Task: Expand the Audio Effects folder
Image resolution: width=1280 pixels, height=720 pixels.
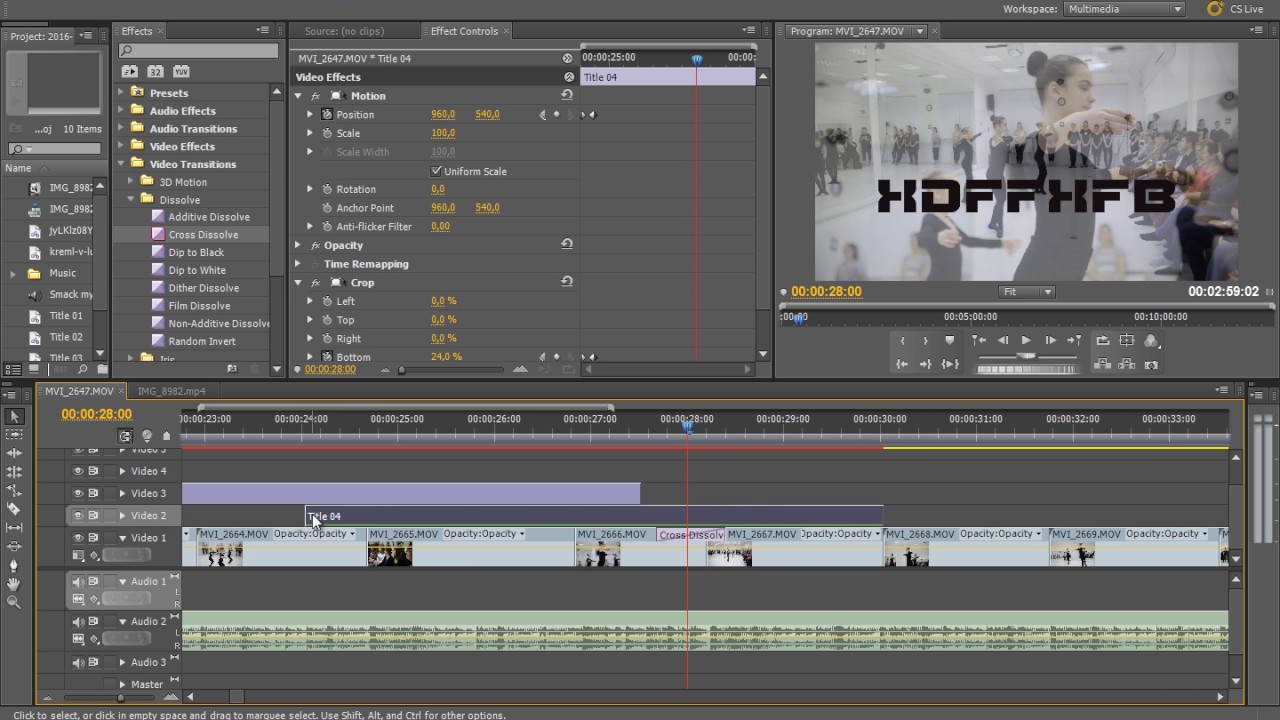Action: pos(121,111)
